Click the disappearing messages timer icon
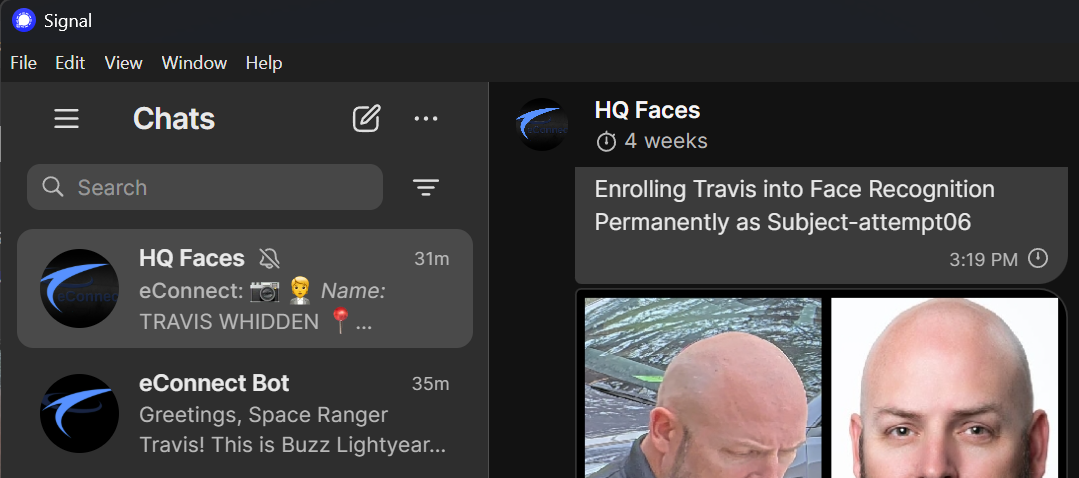Screen dimensions: 1079x478 click(x=606, y=142)
